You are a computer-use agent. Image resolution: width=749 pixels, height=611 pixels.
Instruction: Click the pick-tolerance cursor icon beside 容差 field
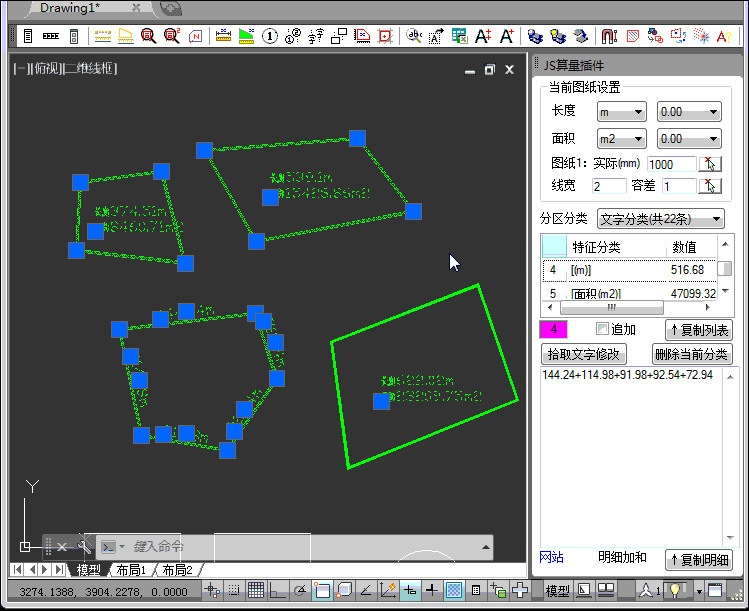711,186
